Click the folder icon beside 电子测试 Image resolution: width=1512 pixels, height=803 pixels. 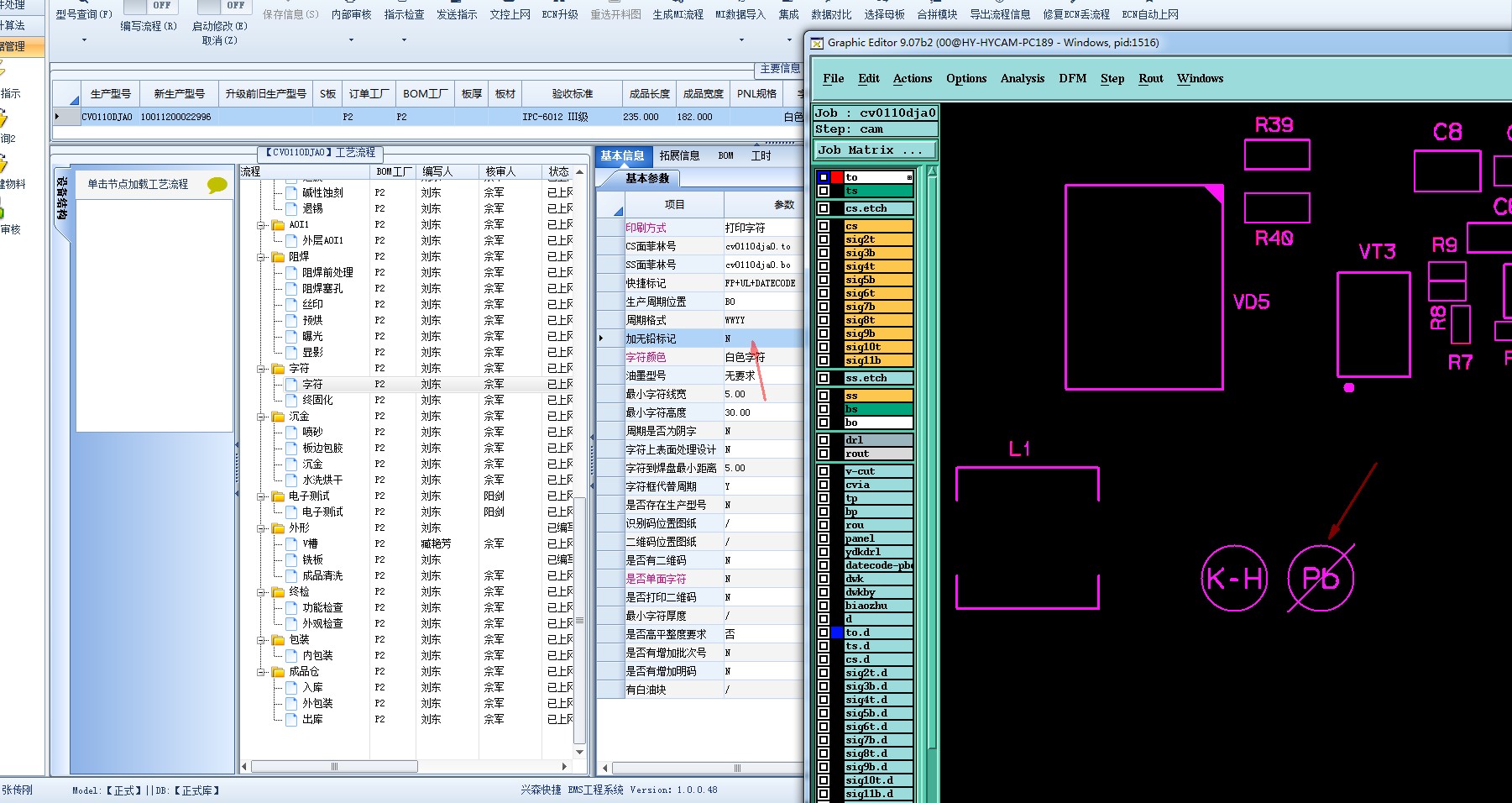(279, 496)
